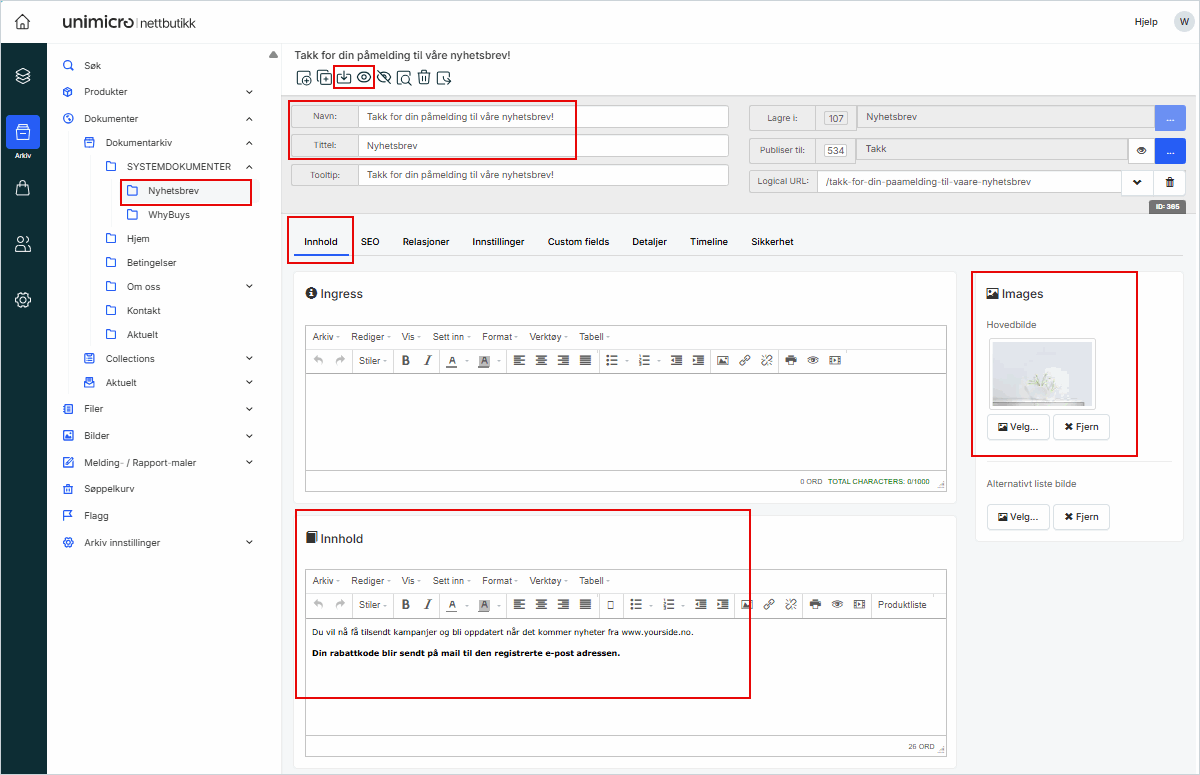The image size is (1200, 775).
Task: Toggle the eye button beside Publiser til field
Action: pyautogui.click(x=1140, y=151)
